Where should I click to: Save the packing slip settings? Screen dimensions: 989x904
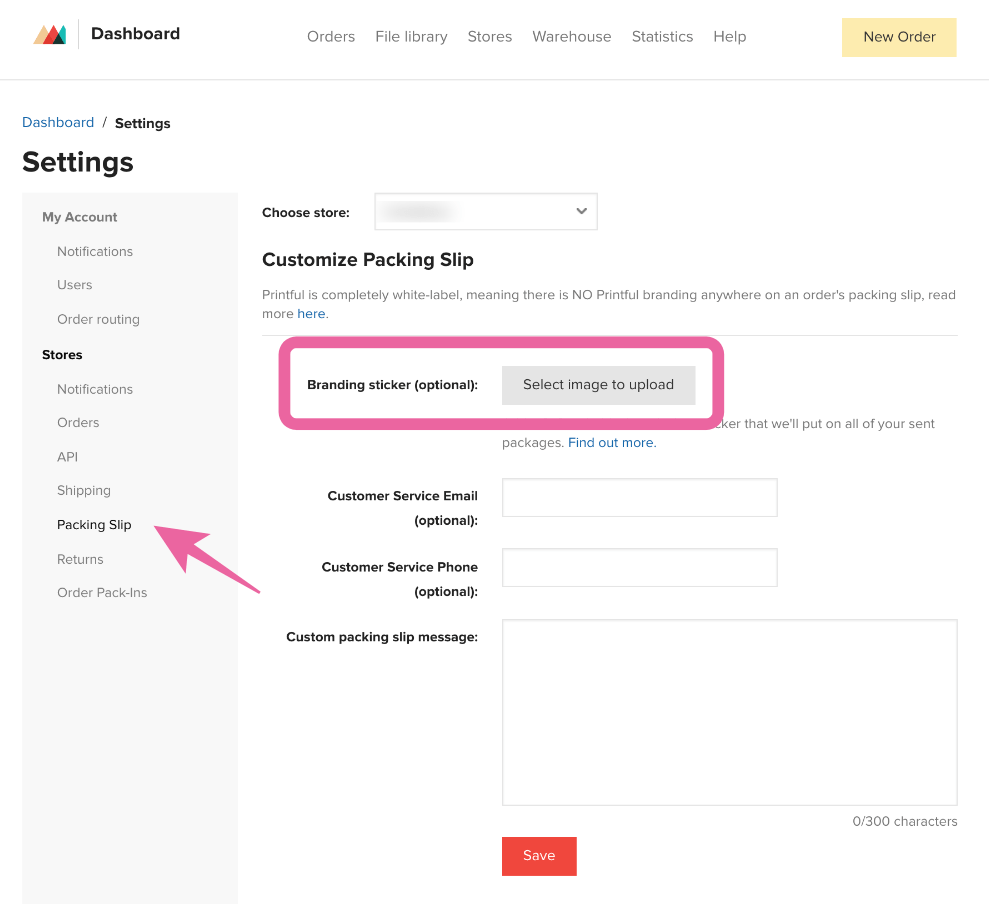(538, 856)
